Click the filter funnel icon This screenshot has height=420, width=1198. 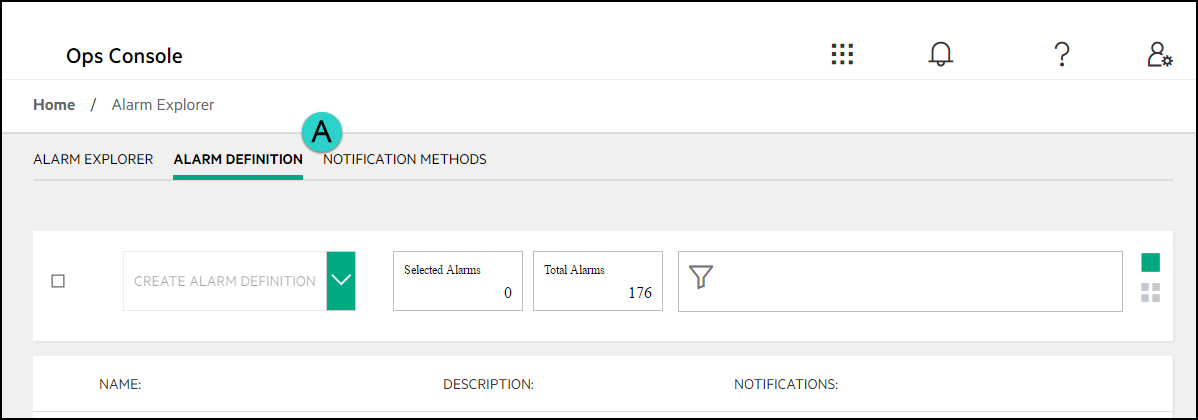(701, 278)
